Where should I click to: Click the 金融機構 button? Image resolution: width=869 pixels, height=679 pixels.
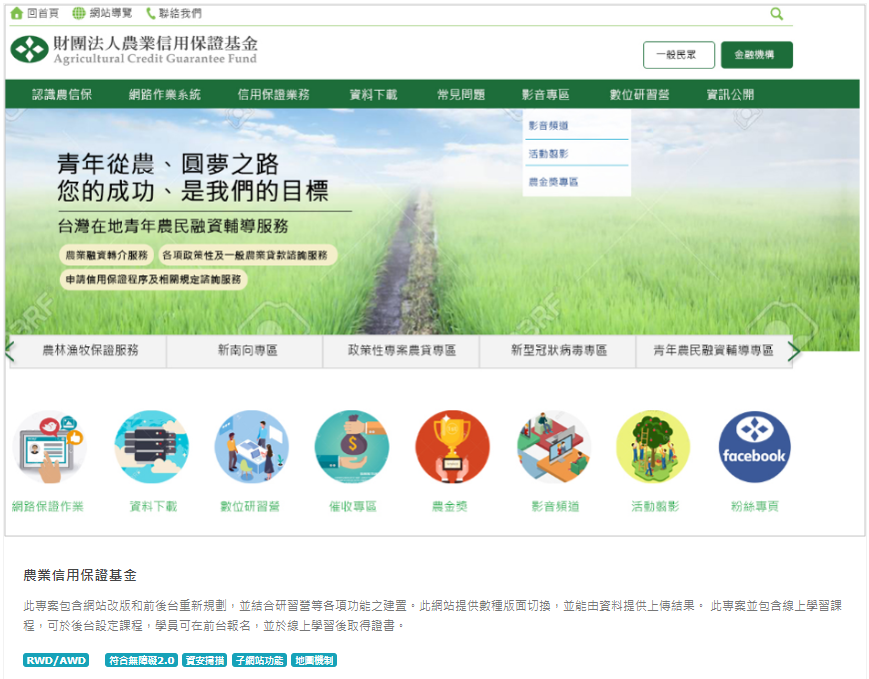pos(756,55)
